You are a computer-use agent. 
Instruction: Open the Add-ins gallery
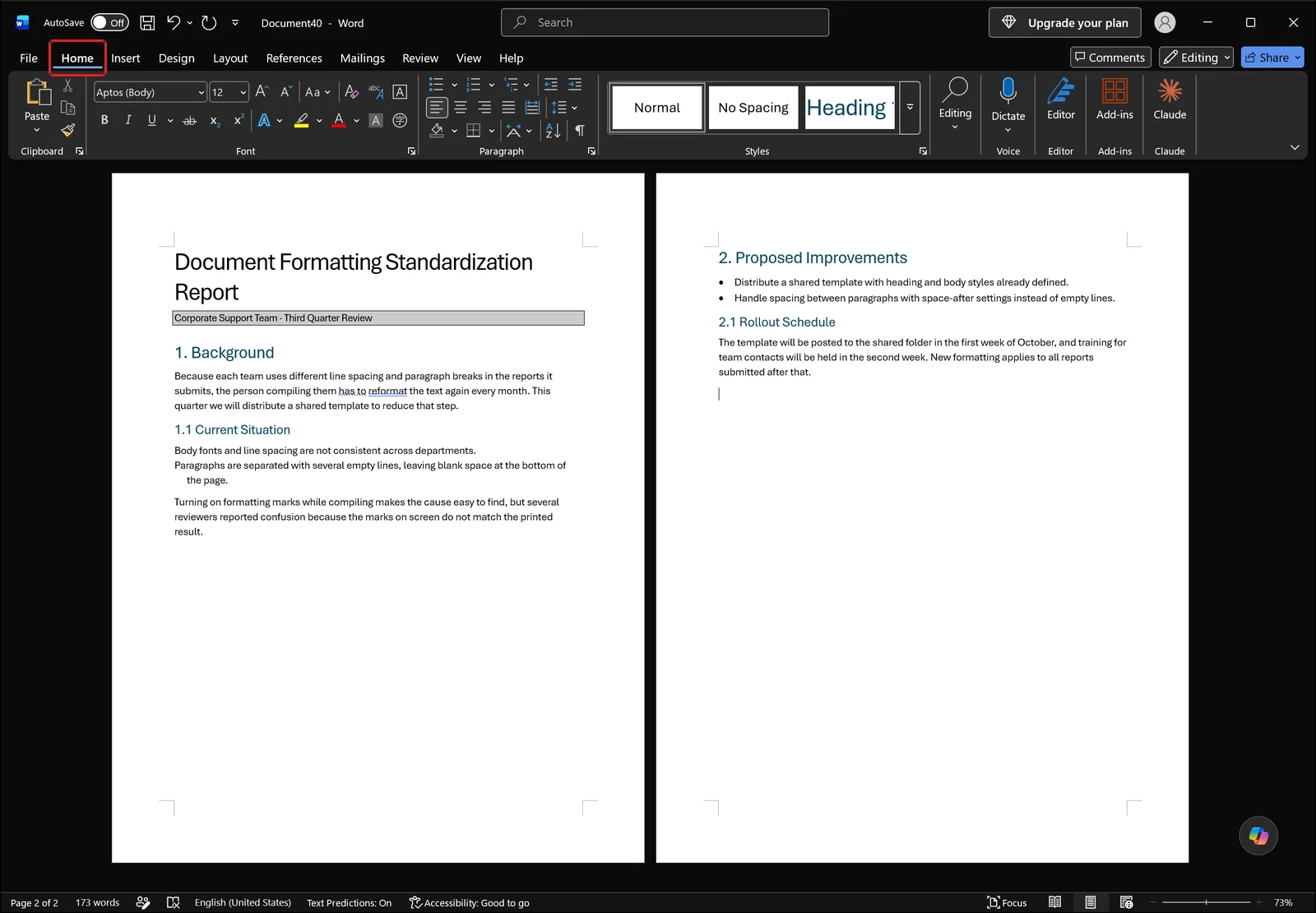click(1114, 99)
